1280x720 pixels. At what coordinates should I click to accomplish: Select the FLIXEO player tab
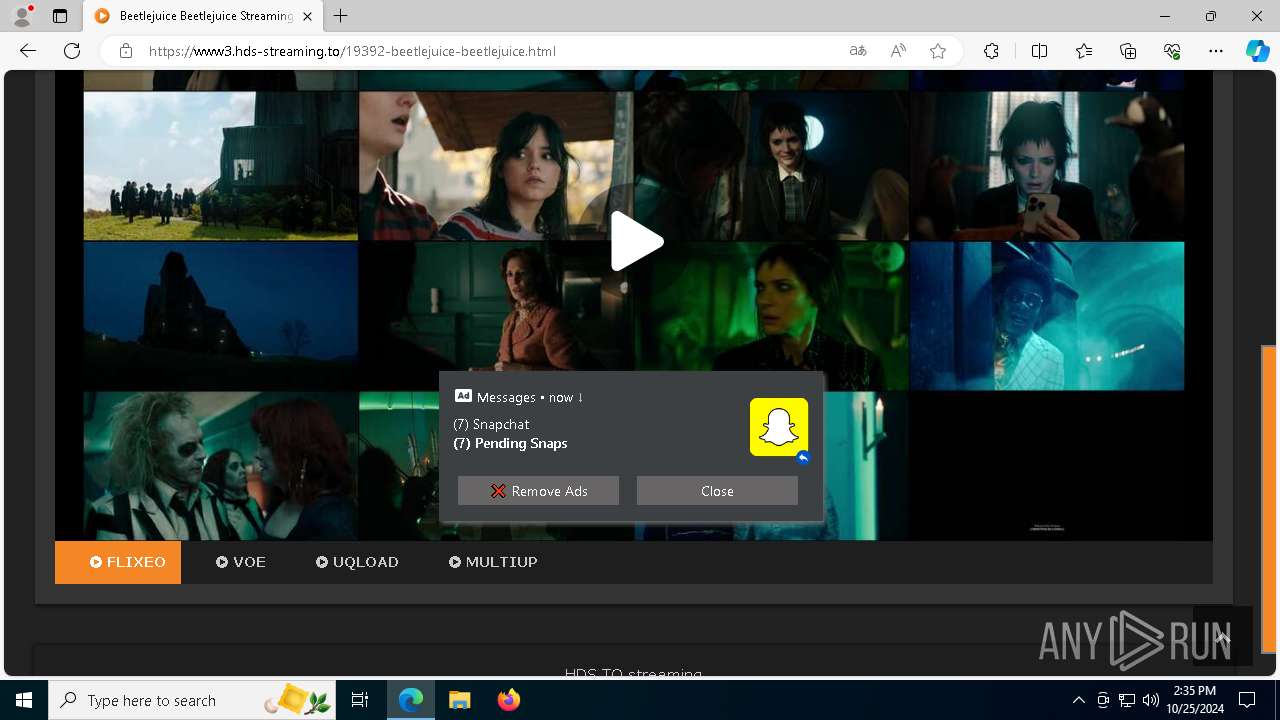[118, 562]
